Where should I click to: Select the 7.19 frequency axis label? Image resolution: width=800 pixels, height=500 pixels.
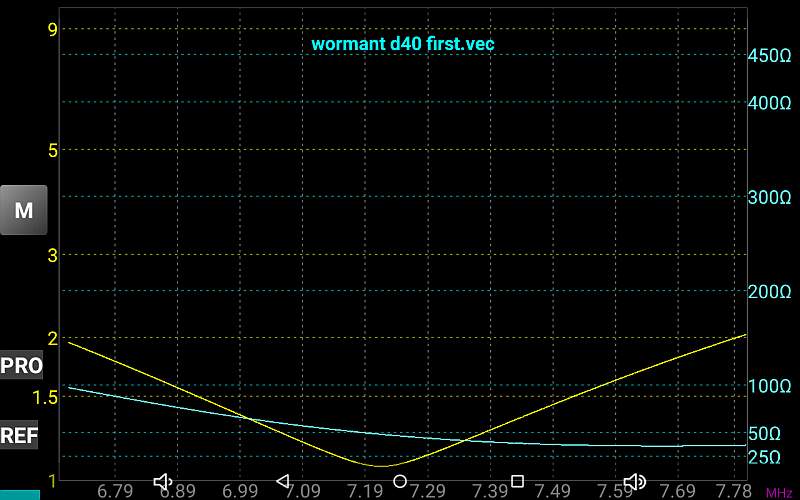tap(366, 490)
